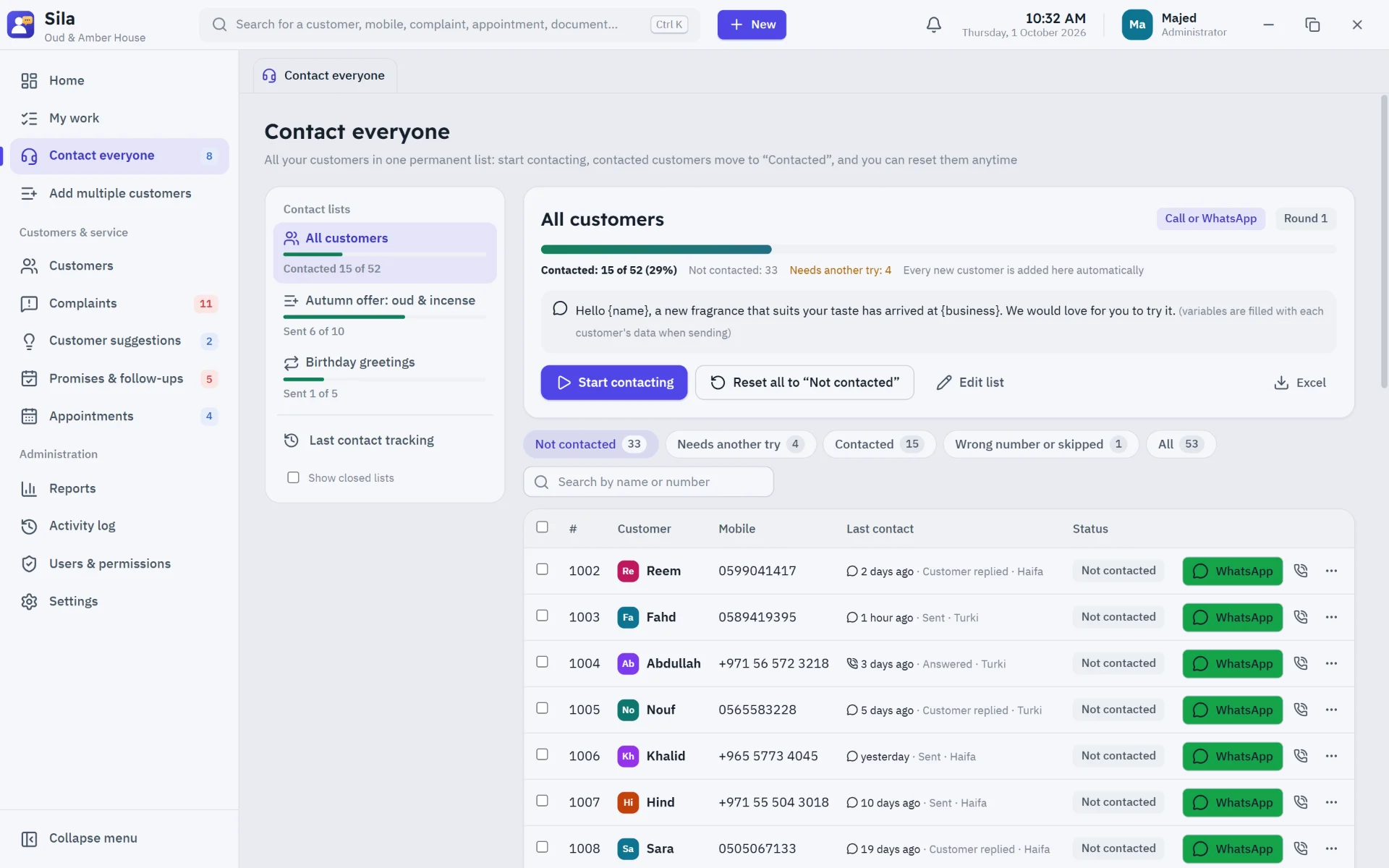Tick the checkbox for customer 1006 Khalid
This screenshot has height=868, width=1389.
point(542,754)
